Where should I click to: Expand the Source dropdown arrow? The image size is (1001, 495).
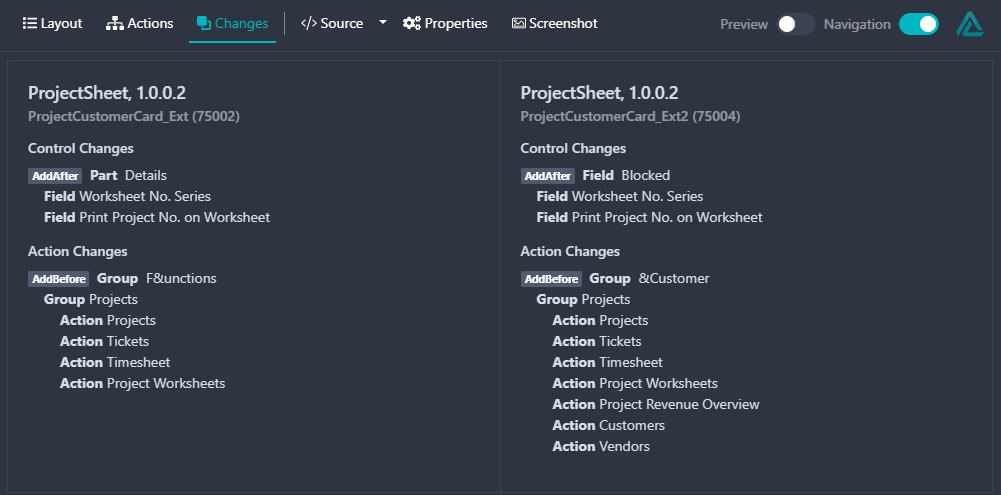(382, 22)
